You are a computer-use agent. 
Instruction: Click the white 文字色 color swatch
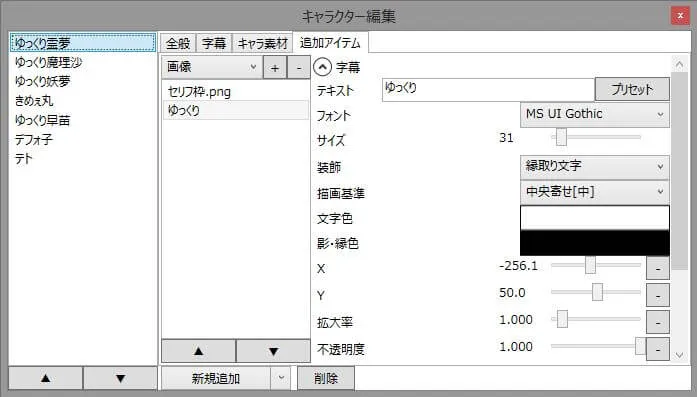(x=595, y=218)
